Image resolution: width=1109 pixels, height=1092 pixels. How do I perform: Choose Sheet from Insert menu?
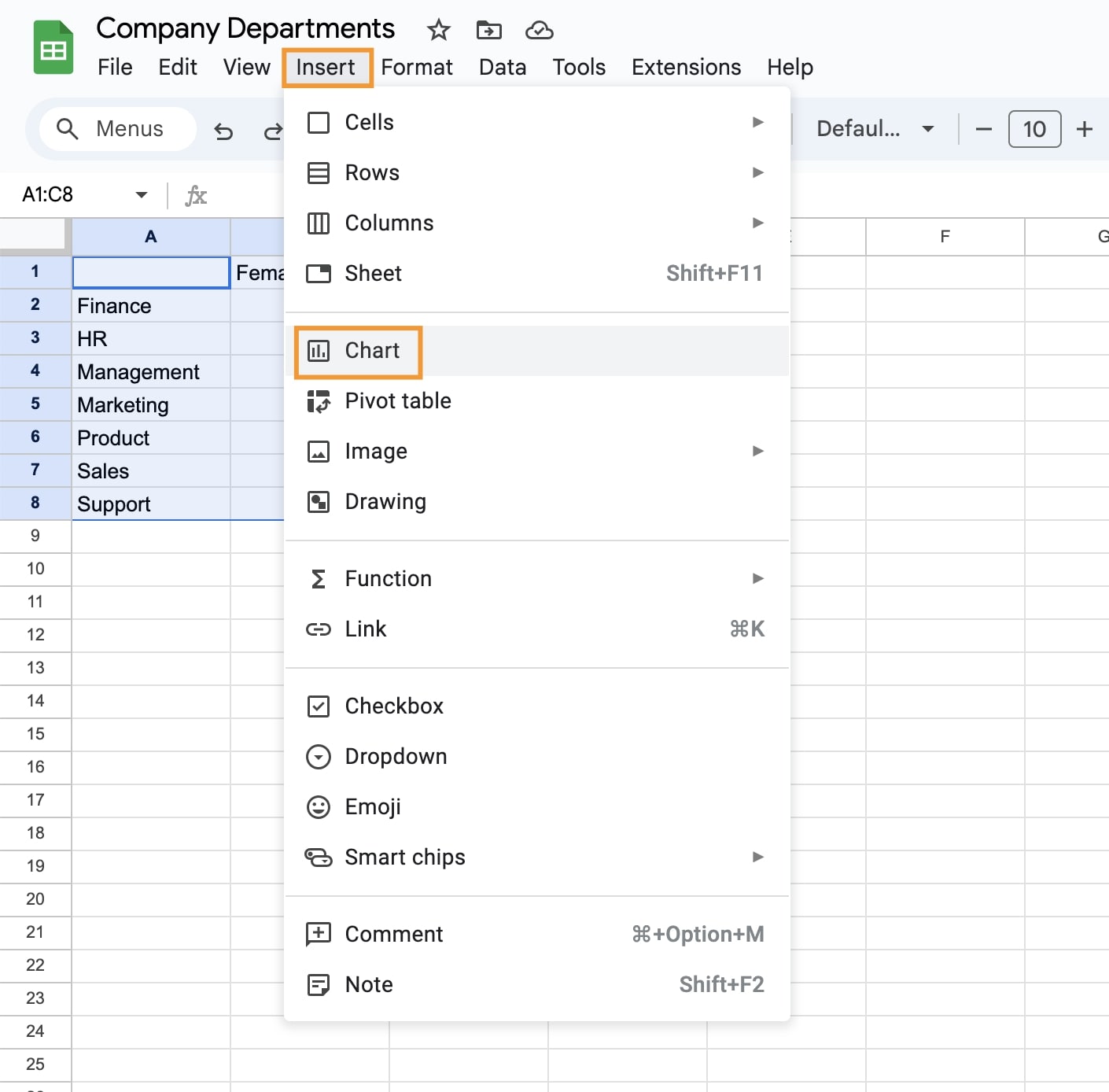pos(536,274)
